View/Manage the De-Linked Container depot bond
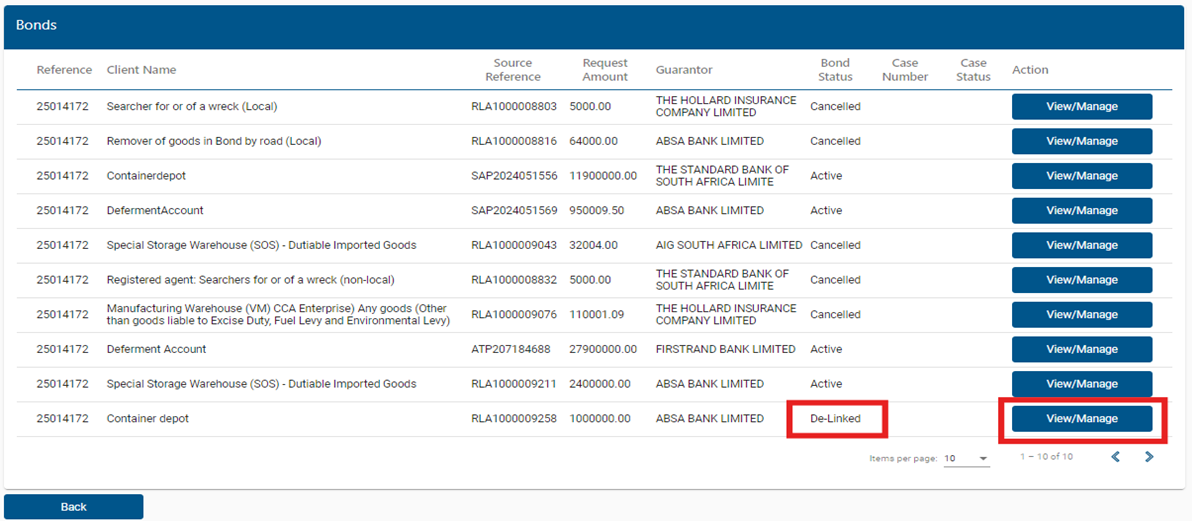 point(1082,419)
